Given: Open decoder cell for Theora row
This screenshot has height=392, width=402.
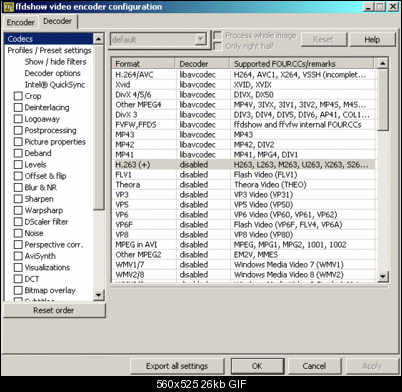Looking at the screenshot, I should tap(203, 185).
